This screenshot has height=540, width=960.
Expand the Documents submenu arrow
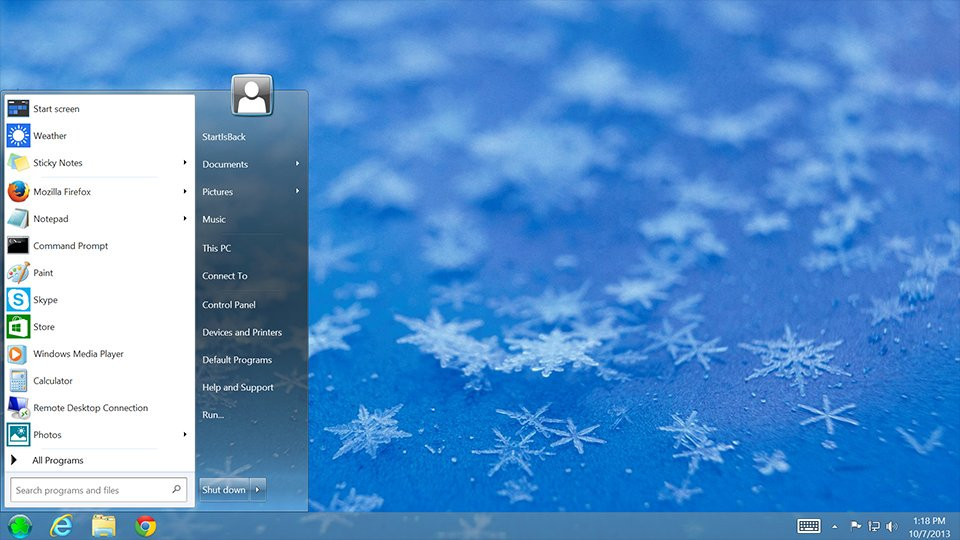[297, 163]
